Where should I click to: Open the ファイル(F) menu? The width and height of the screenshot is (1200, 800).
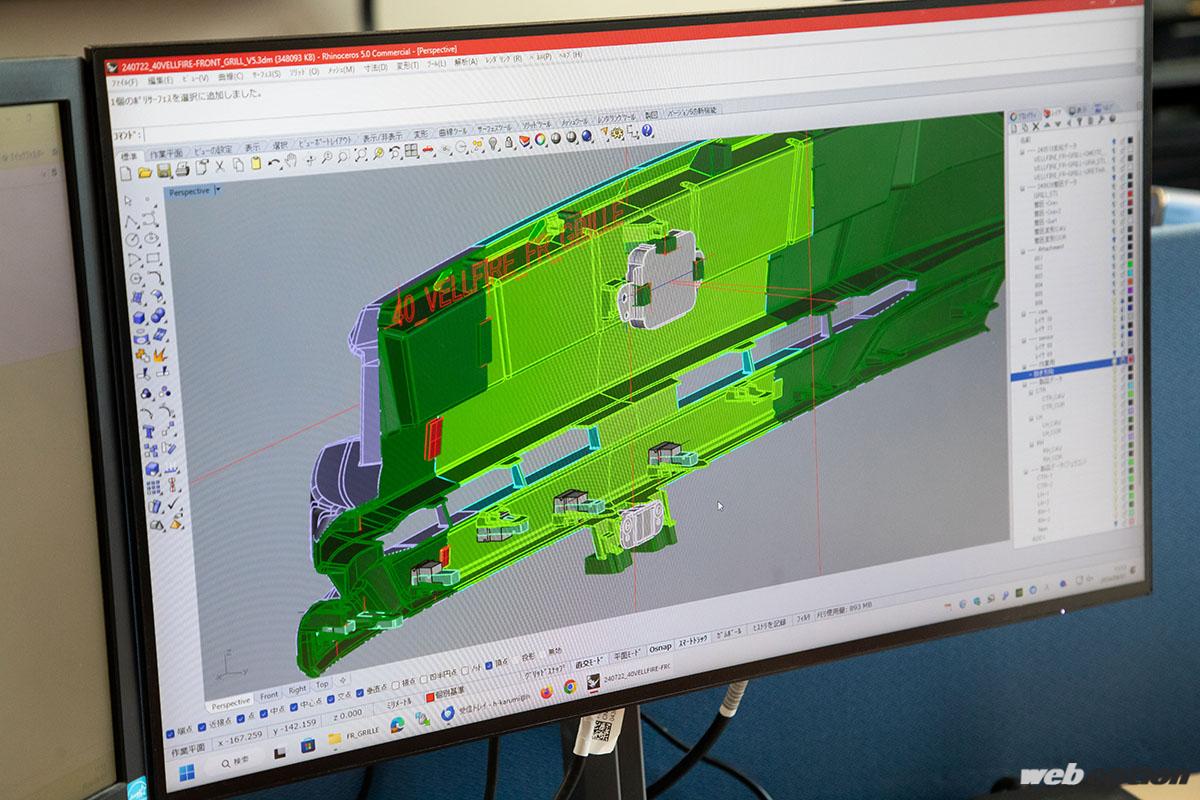tap(124, 81)
